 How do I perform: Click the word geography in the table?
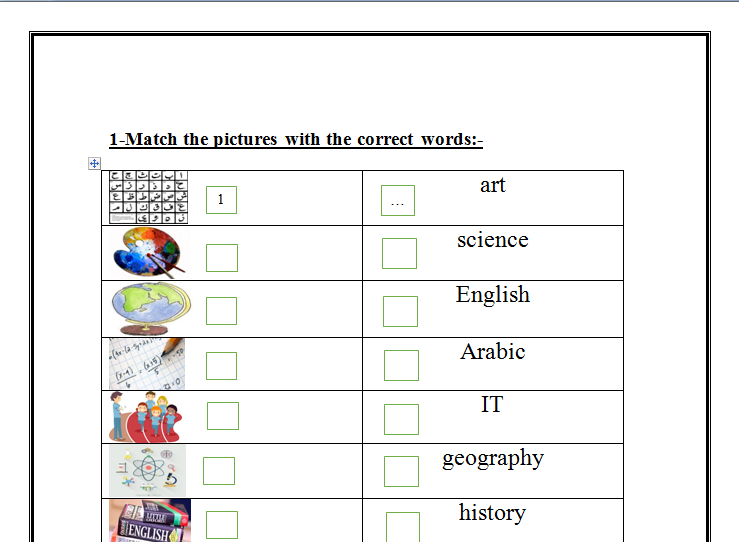point(493,458)
